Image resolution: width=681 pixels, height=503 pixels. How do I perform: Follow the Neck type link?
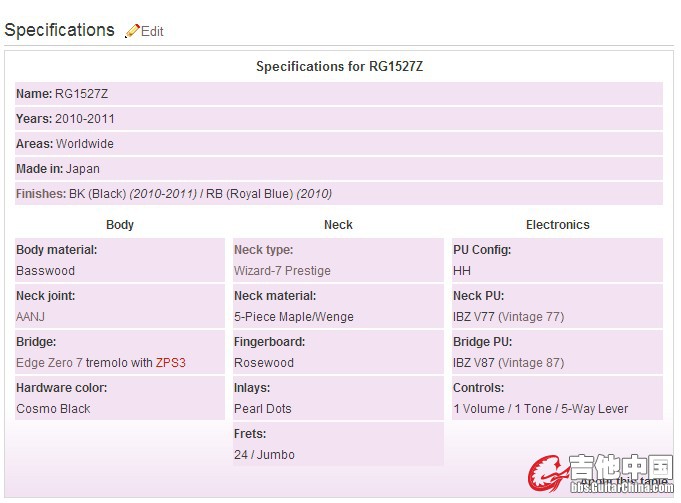tap(264, 250)
